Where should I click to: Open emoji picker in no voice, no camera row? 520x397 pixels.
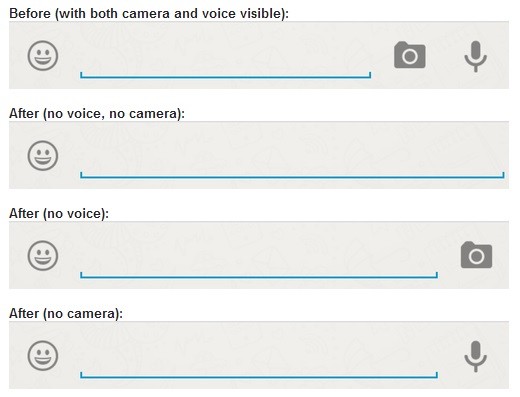click(x=43, y=156)
